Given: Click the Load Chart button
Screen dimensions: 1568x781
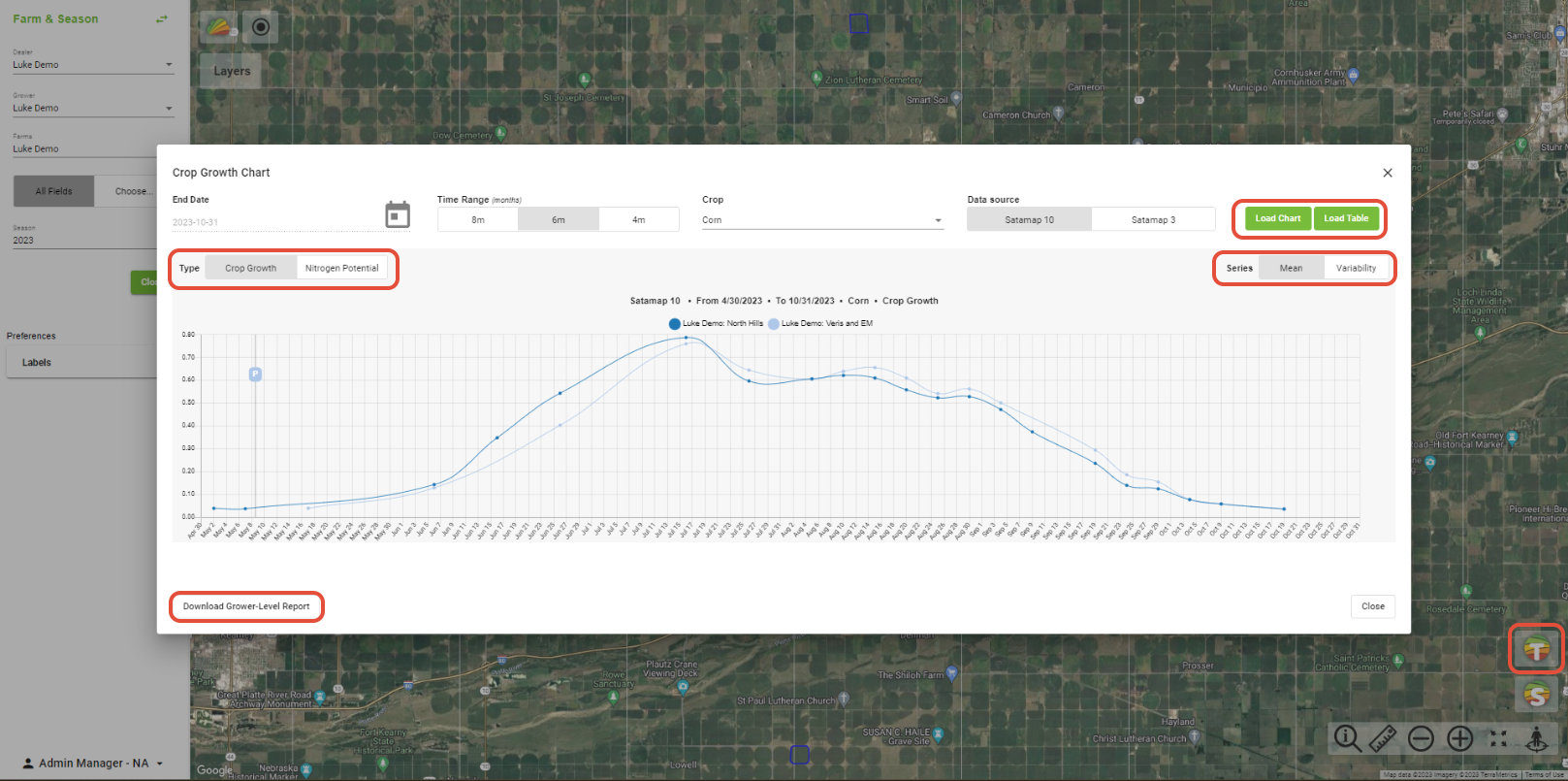Looking at the screenshot, I should tap(1278, 218).
